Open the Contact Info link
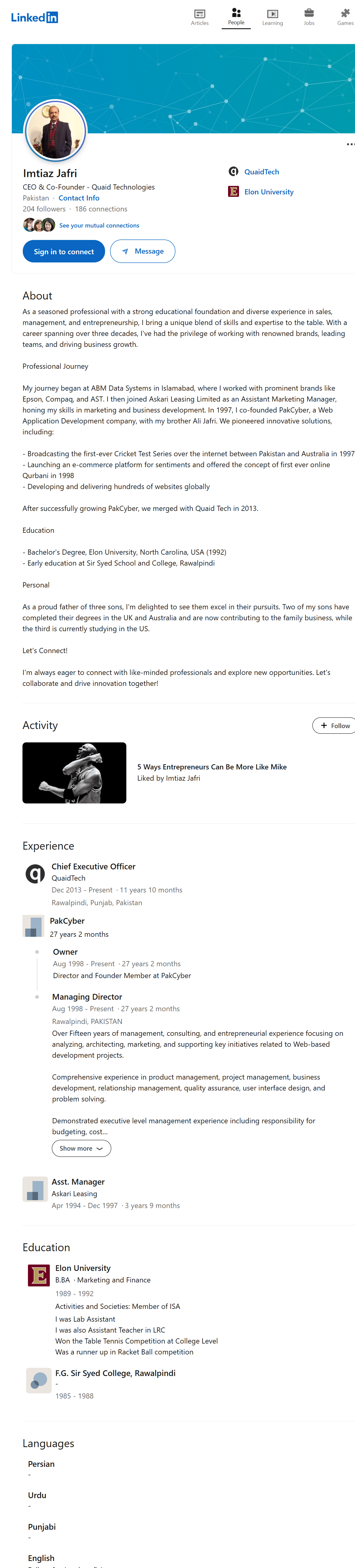The width and height of the screenshot is (355, 1568). tap(79, 198)
